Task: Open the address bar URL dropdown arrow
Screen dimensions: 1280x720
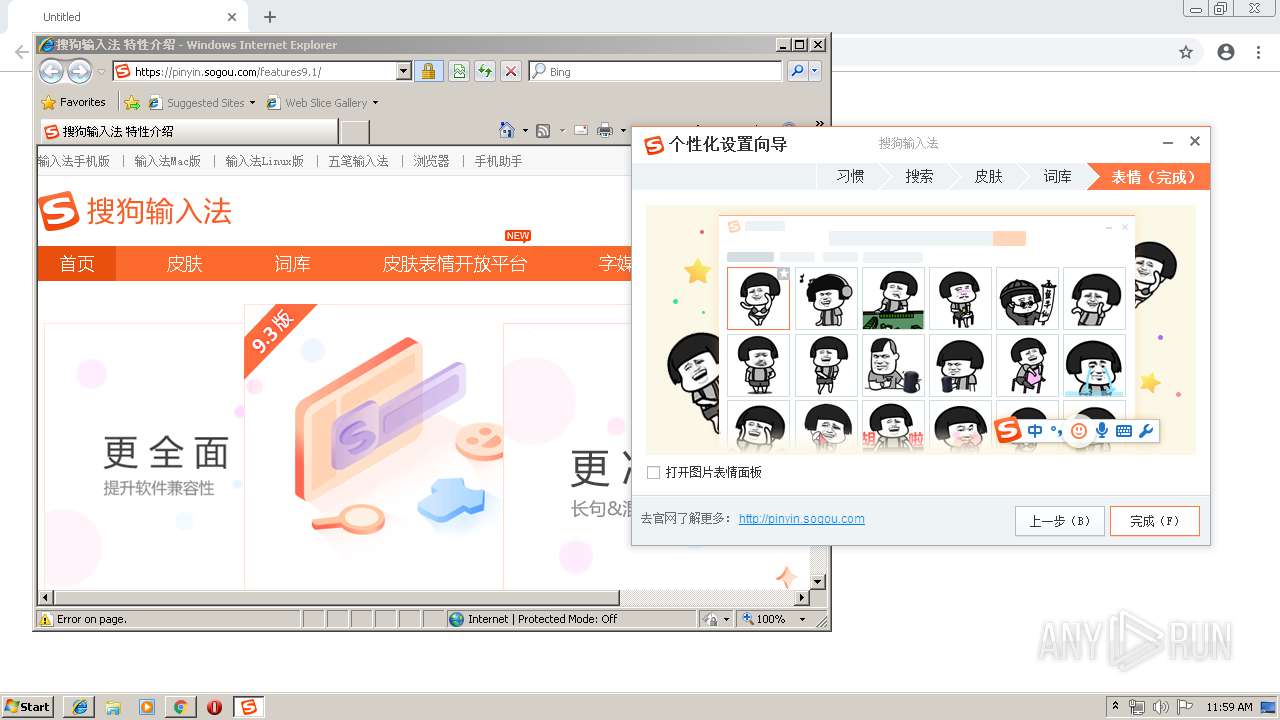Action: coord(404,71)
